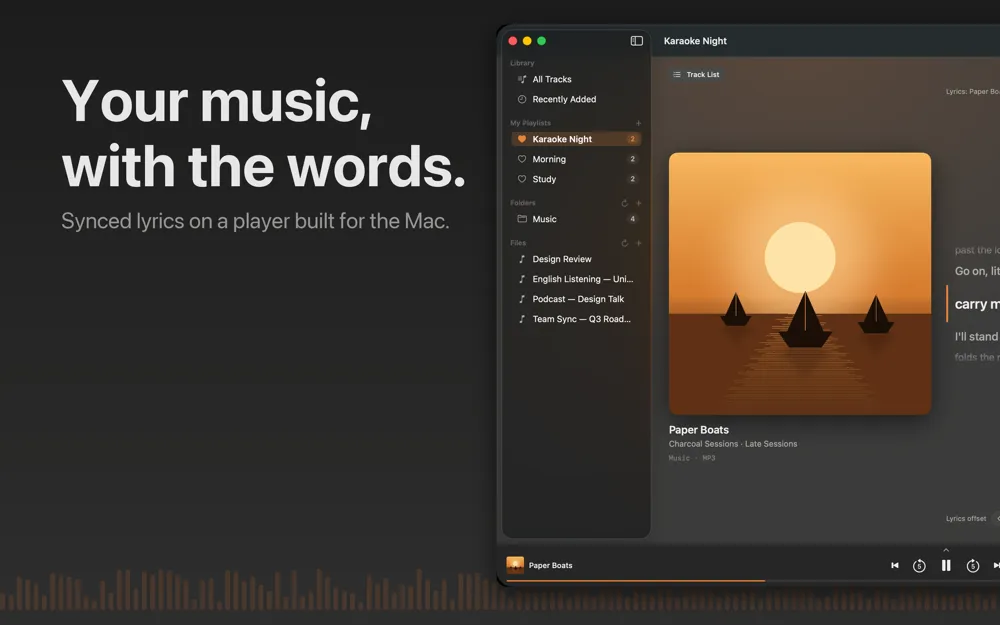This screenshot has height=625, width=1000.
Task: Click the Paper Boats song title
Action: 698,430
